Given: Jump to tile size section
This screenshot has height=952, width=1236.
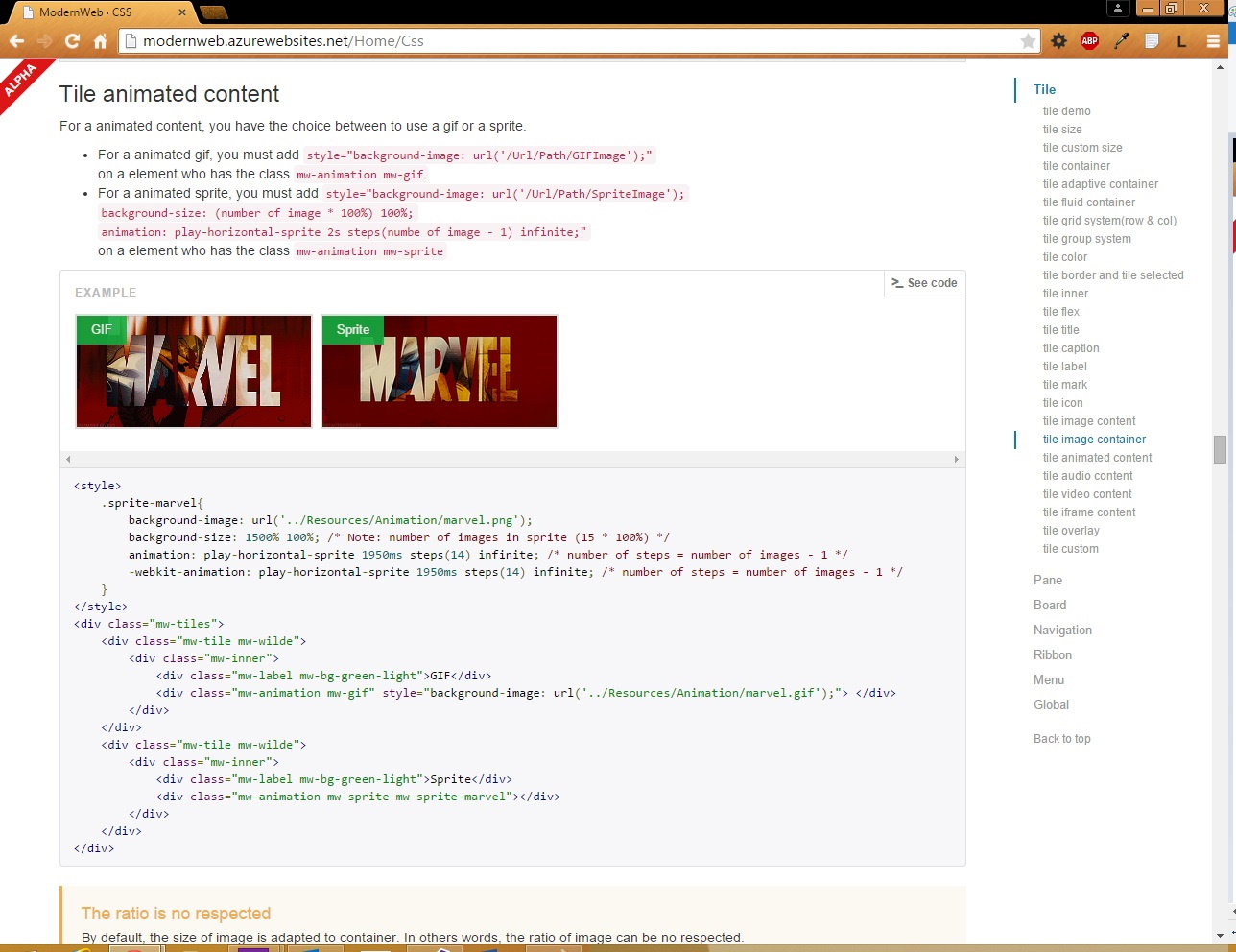Looking at the screenshot, I should (1062, 130).
